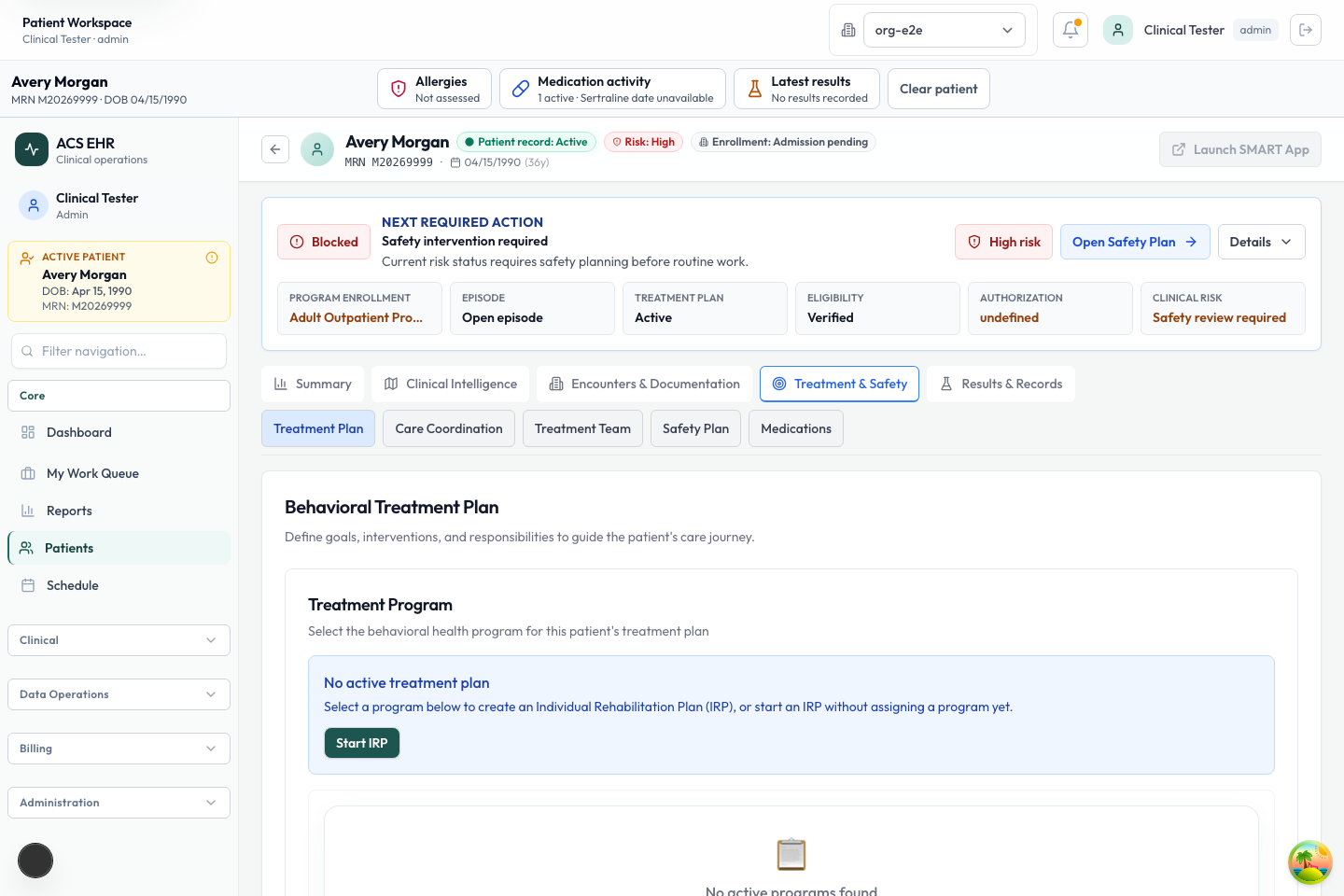
Task: Click the Clear patient button
Action: (x=939, y=89)
